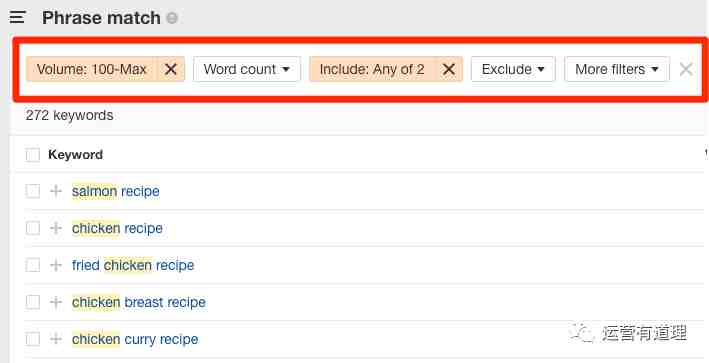Click the plus icon beside salmon recipe
The height and width of the screenshot is (363, 709).
[x=56, y=191]
